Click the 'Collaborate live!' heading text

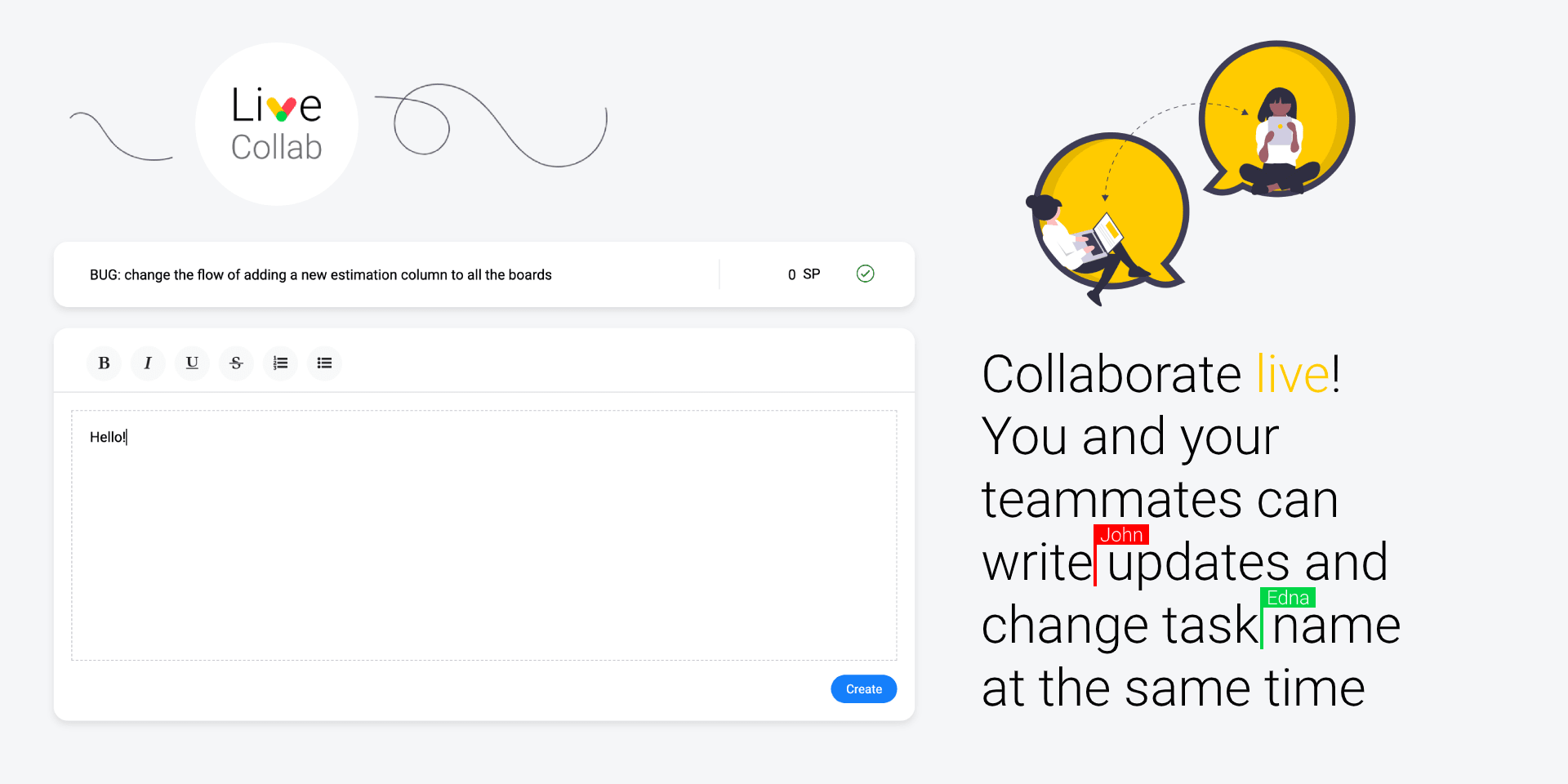tap(1161, 374)
